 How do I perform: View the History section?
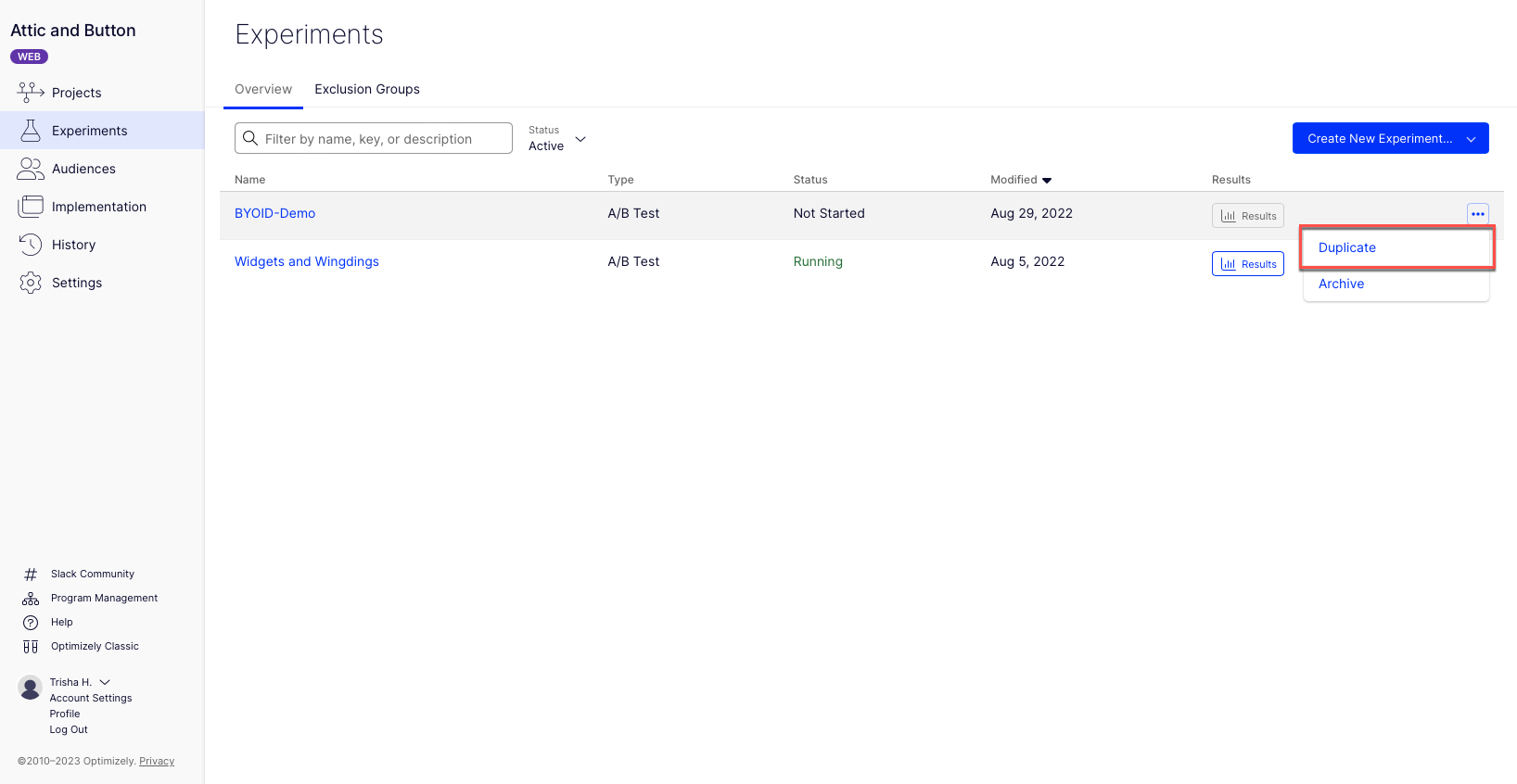pos(73,245)
